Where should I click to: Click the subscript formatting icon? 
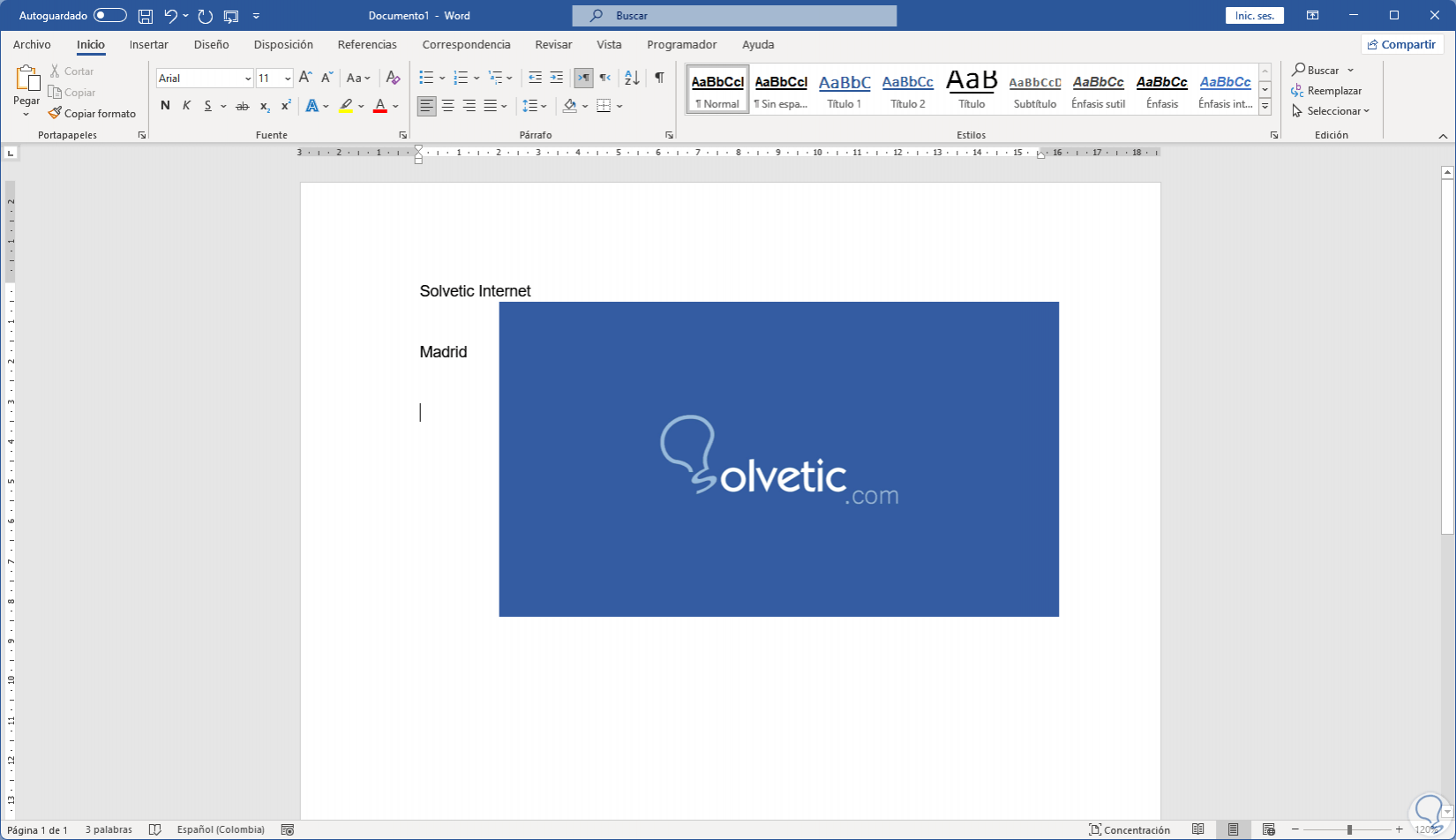[x=265, y=106]
